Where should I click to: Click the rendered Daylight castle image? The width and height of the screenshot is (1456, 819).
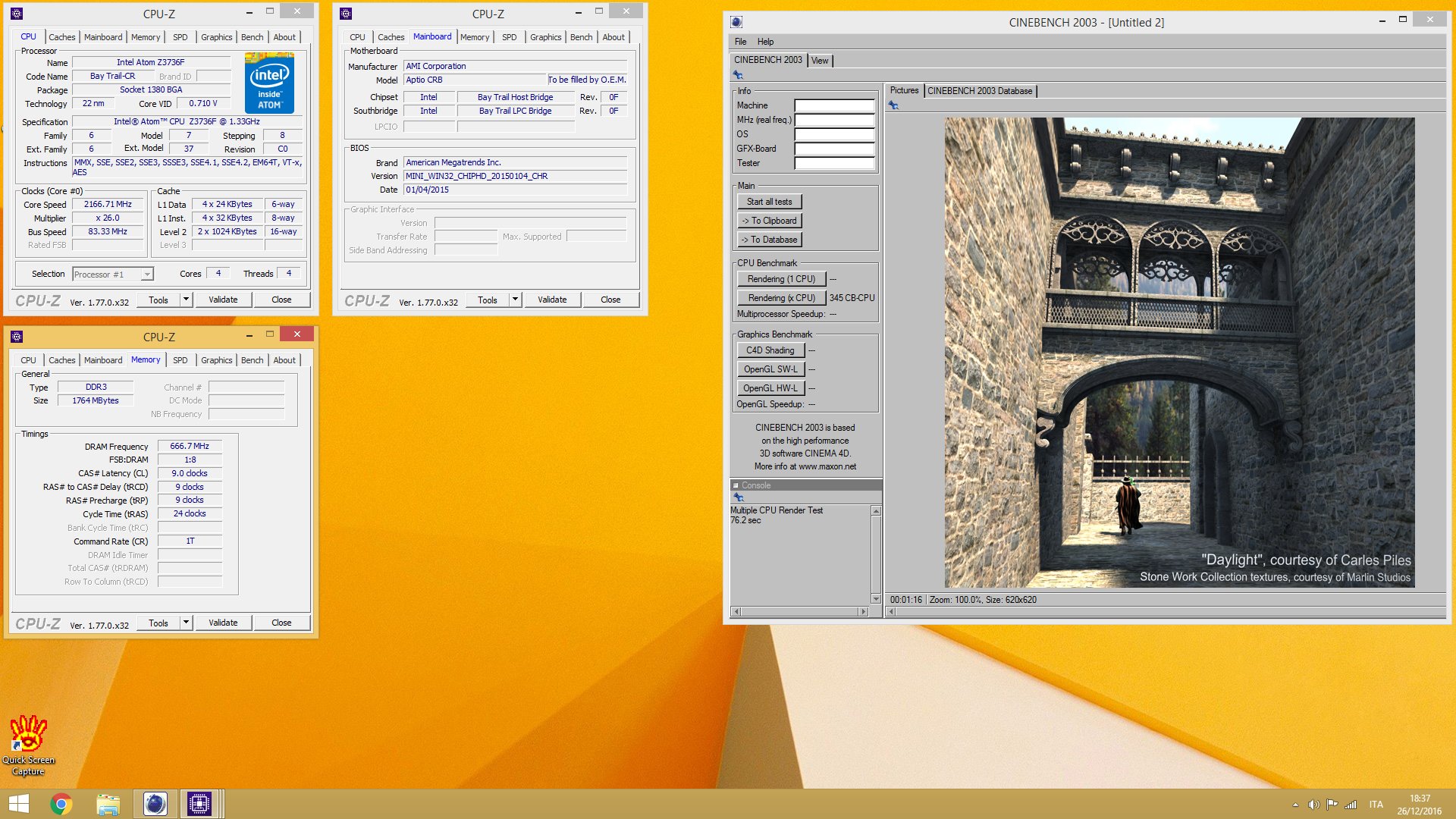pyautogui.click(x=1179, y=353)
